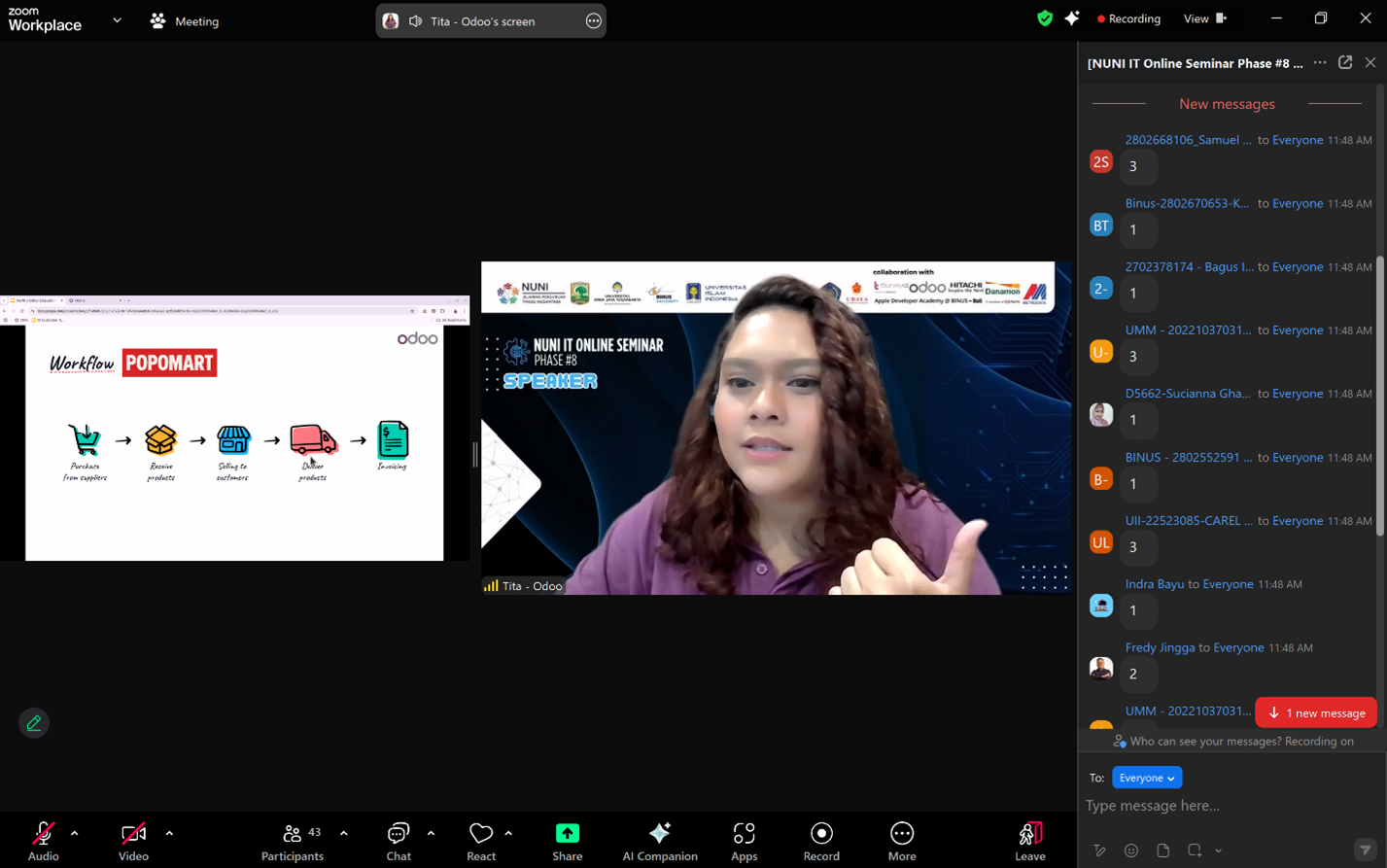Open screenshot capture in chat
The height and width of the screenshot is (868, 1387).
coord(1195,851)
